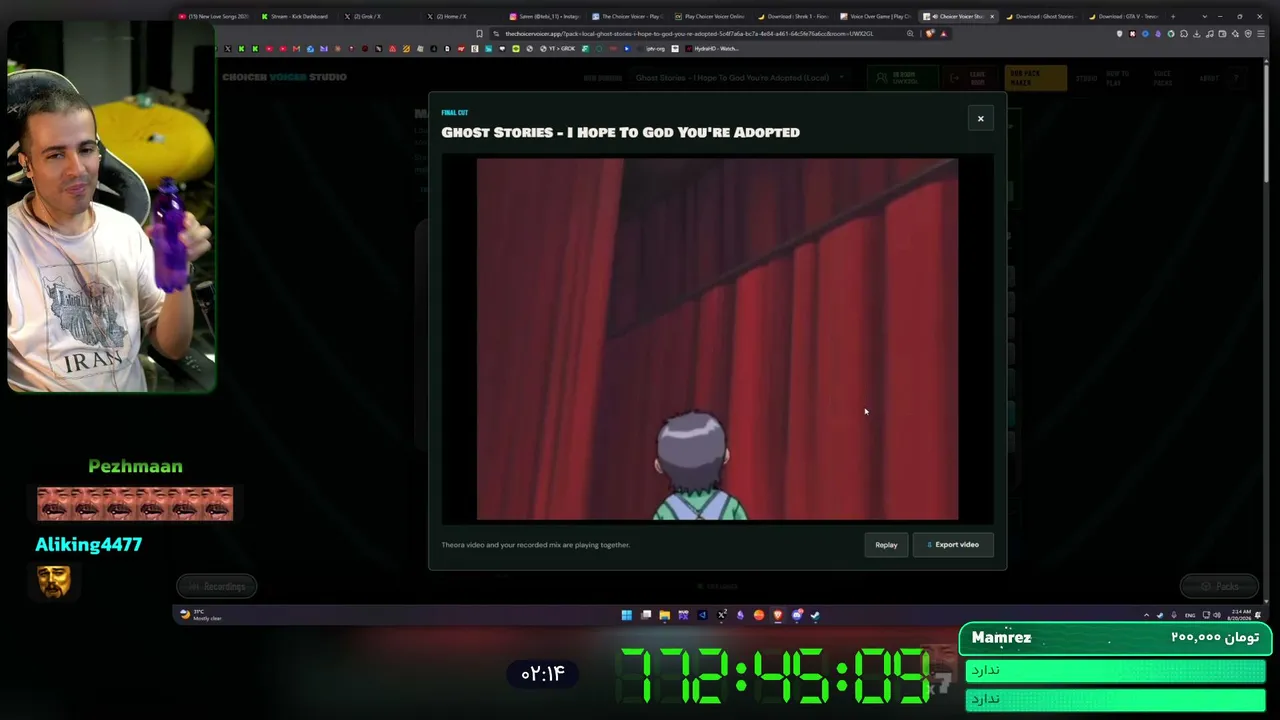Click the browser page vertical scrollbar
The width and height of the screenshot is (1280, 720).
coord(1265,120)
